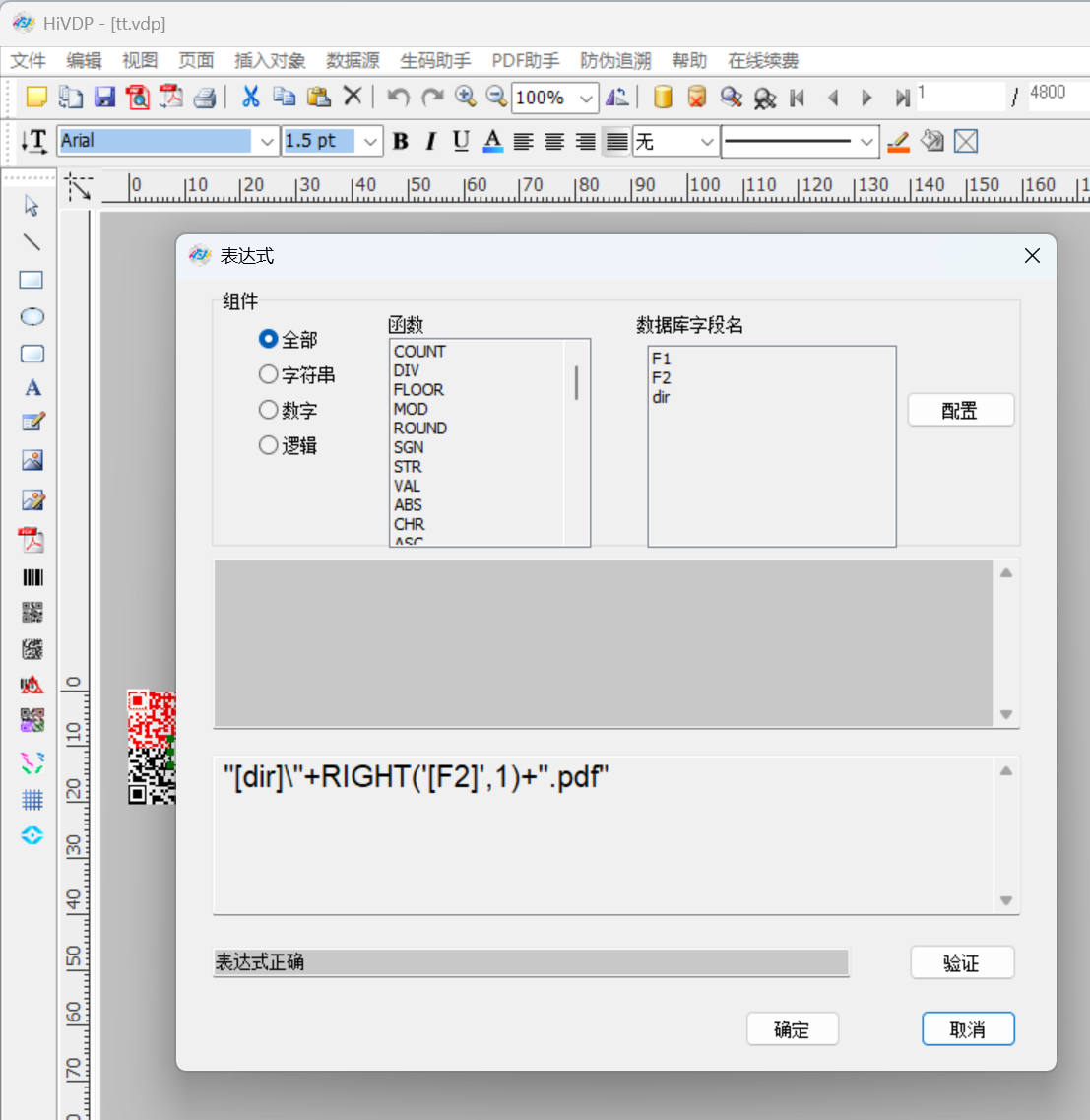This screenshot has width=1090, height=1120.
Task: Select the Line drawing tool
Action: click(32, 242)
